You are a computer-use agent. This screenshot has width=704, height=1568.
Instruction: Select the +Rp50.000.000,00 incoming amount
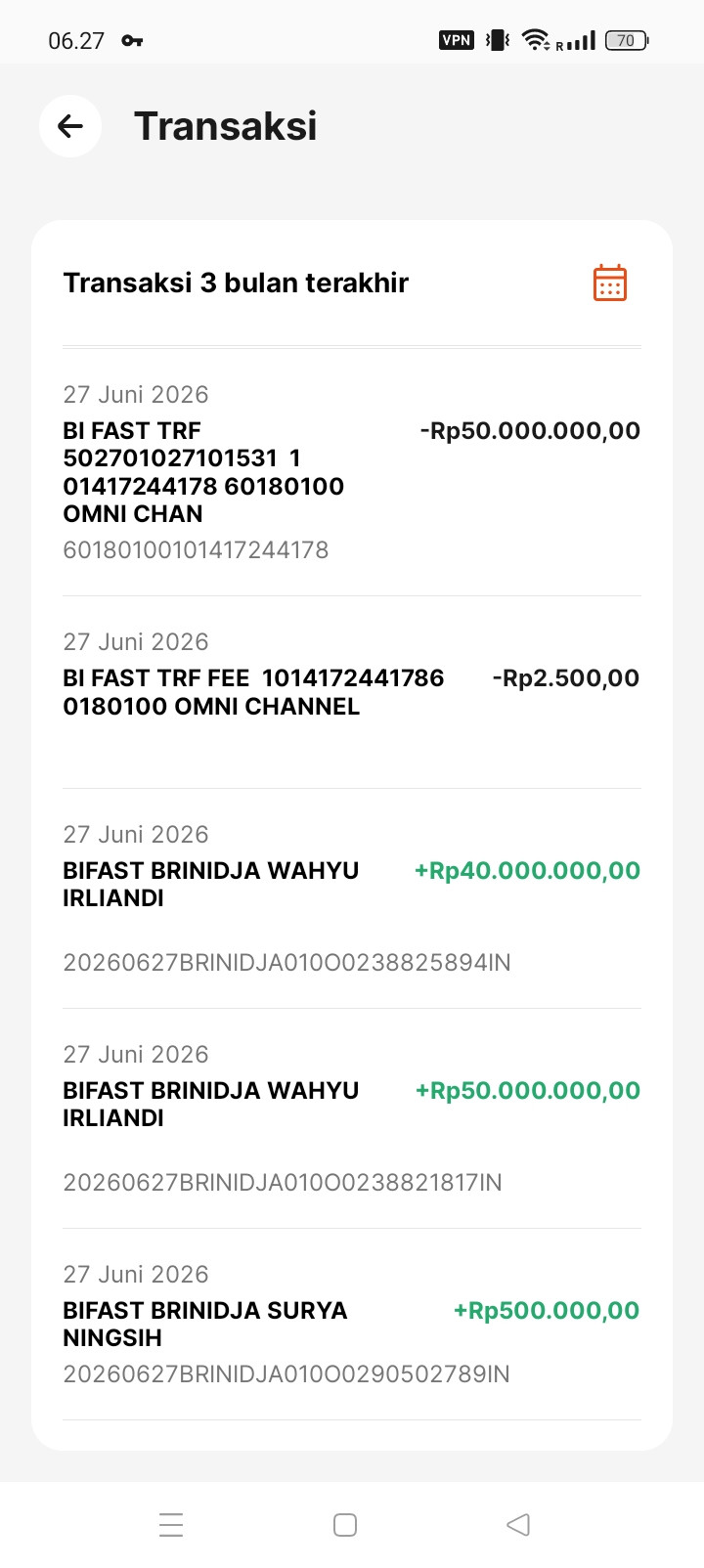(x=527, y=1090)
